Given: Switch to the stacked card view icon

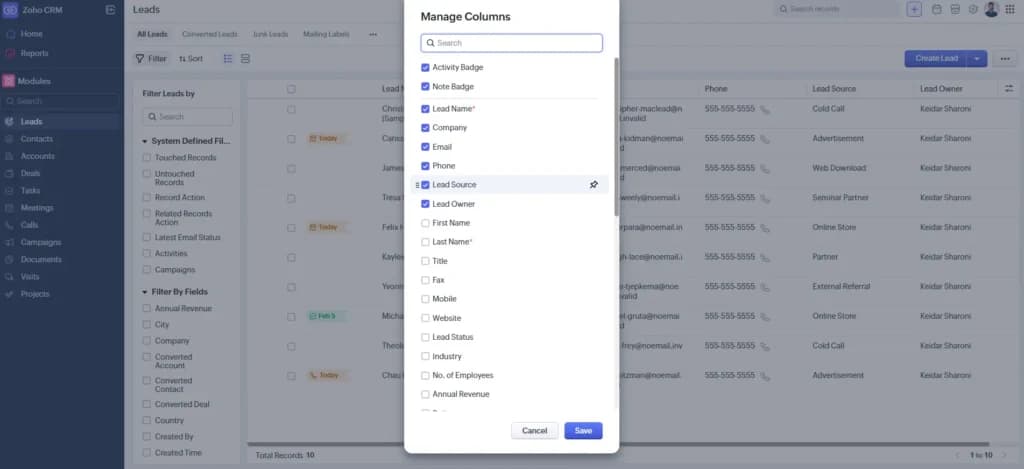Looking at the screenshot, I should pos(246,59).
